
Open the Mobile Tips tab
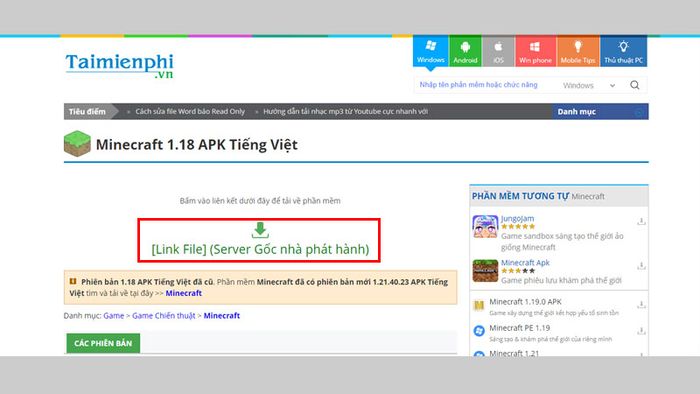(578, 51)
